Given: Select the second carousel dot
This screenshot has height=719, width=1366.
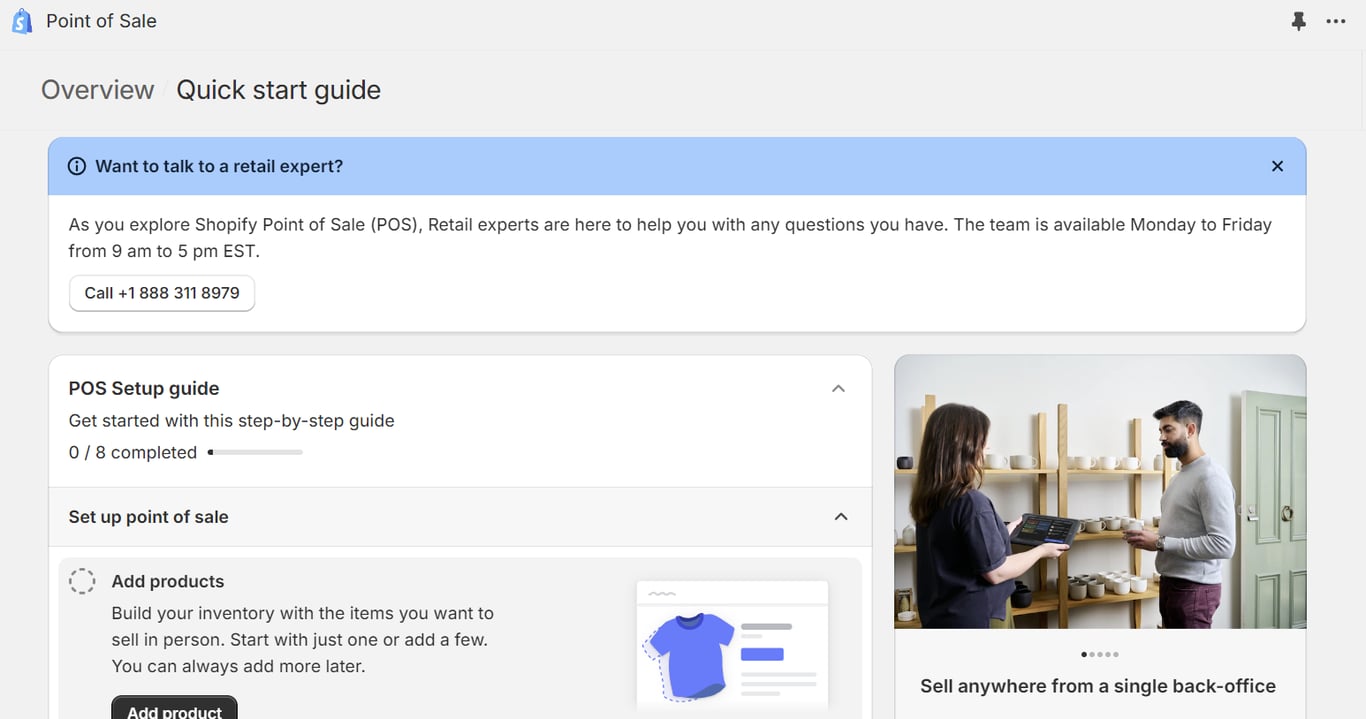Looking at the screenshot, I should coord(1092,654).
